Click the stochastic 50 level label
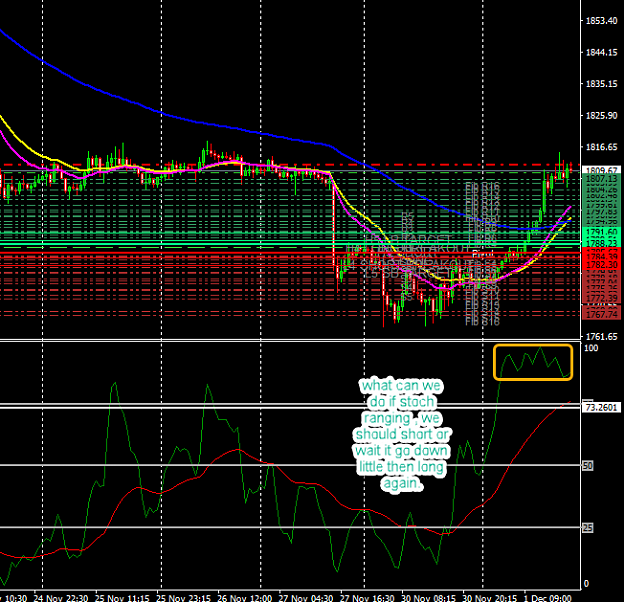The width and height of the screenshot is (625, 602). pyautogui.click(x=588, y=466)
